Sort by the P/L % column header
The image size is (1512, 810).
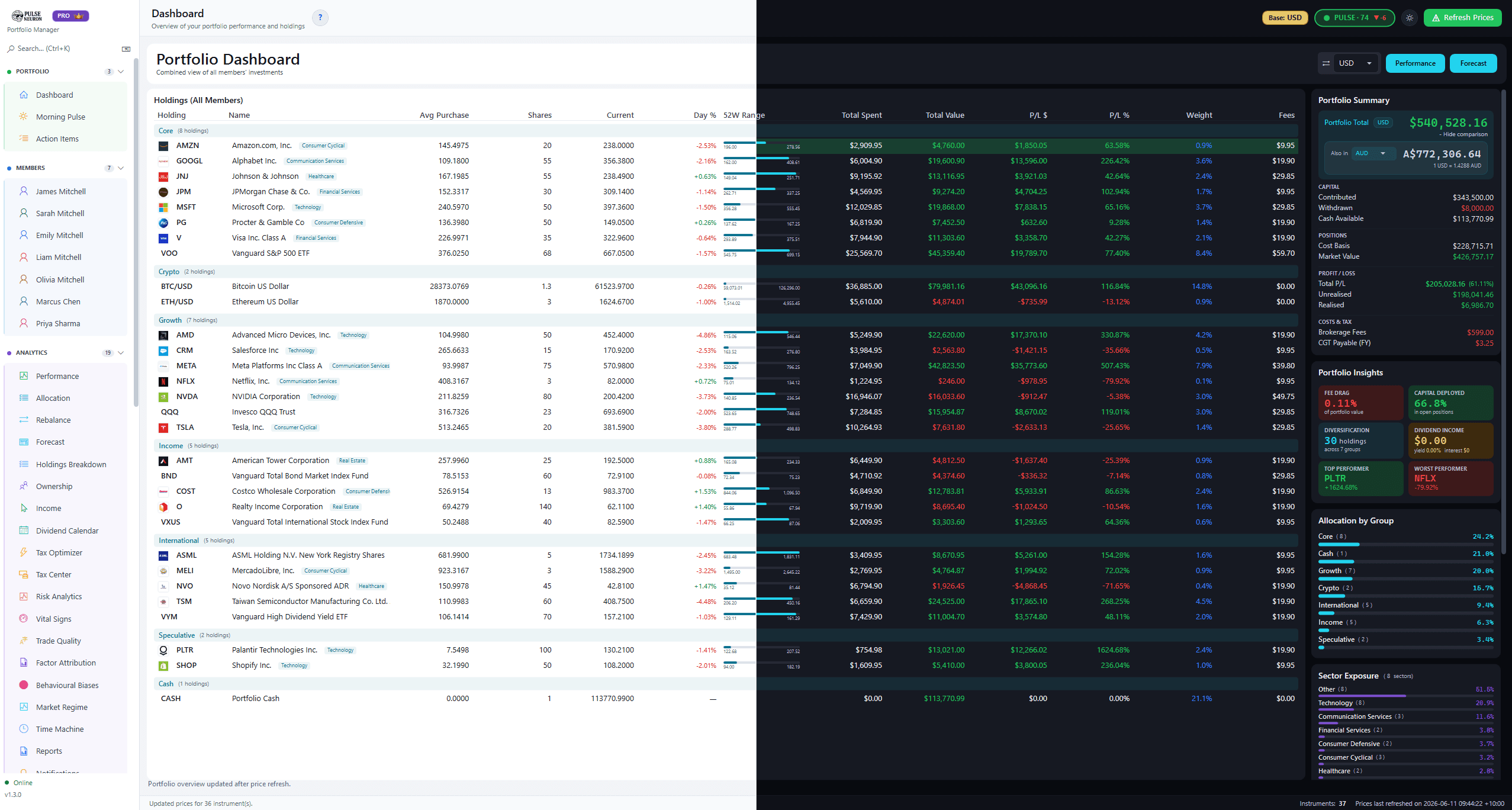click(1119, 115)
